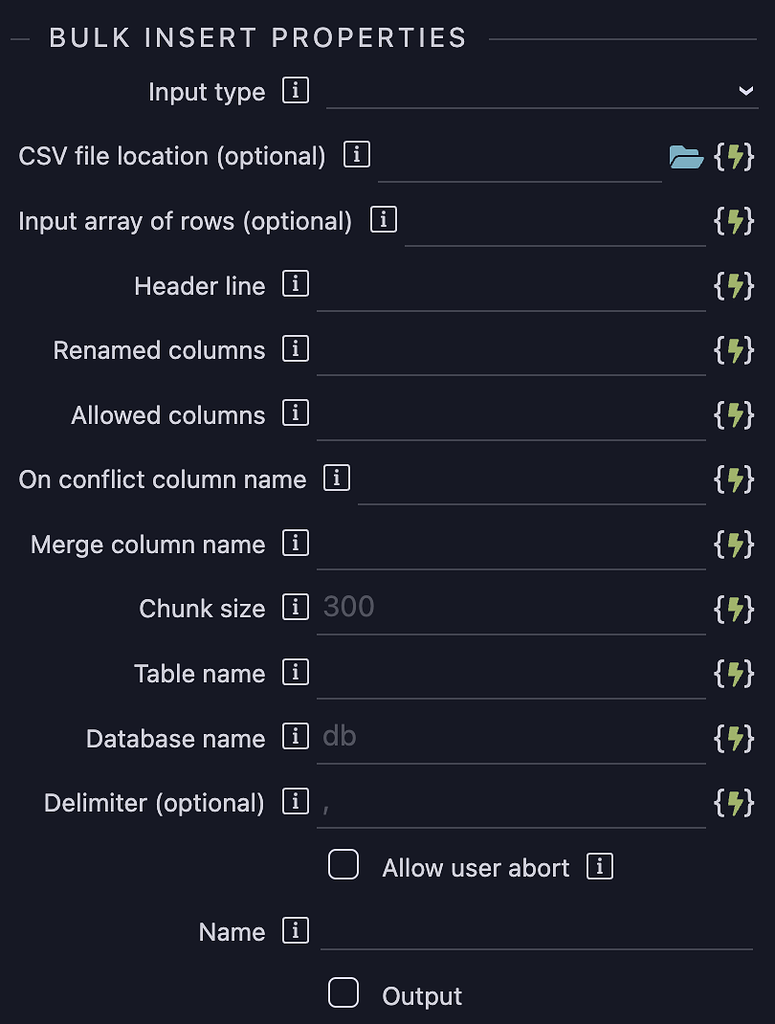The width and height of the screenshot is (775, 1024).
Task: Open expression editor for Chunk size
Action: tap(734, 609)
